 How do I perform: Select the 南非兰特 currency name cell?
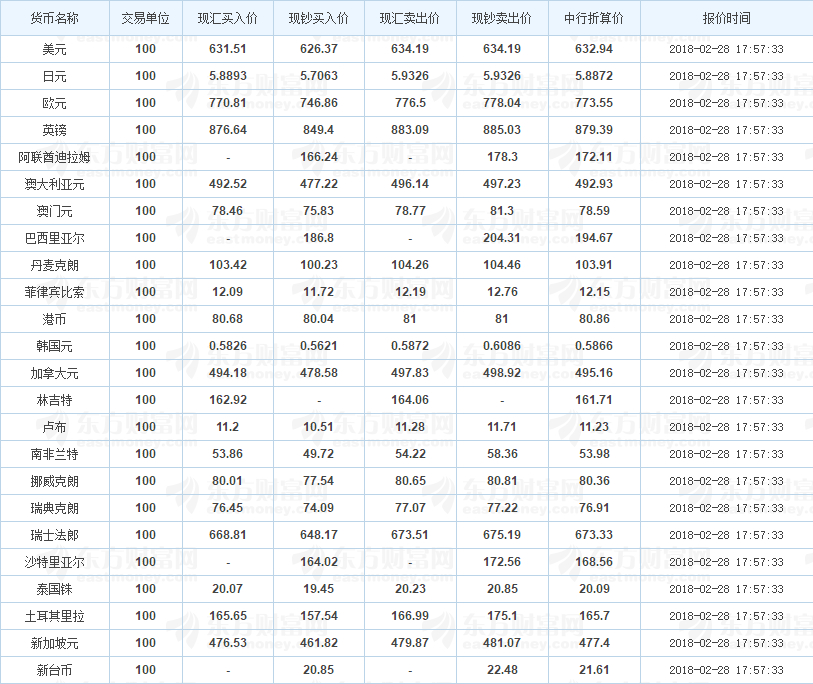point(54,454)
